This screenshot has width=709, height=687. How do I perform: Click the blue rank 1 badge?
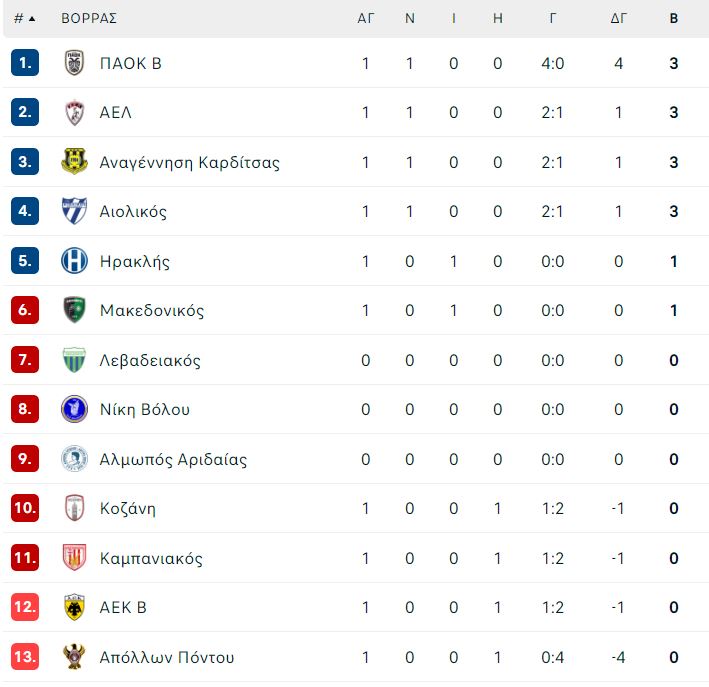(25, 63)
